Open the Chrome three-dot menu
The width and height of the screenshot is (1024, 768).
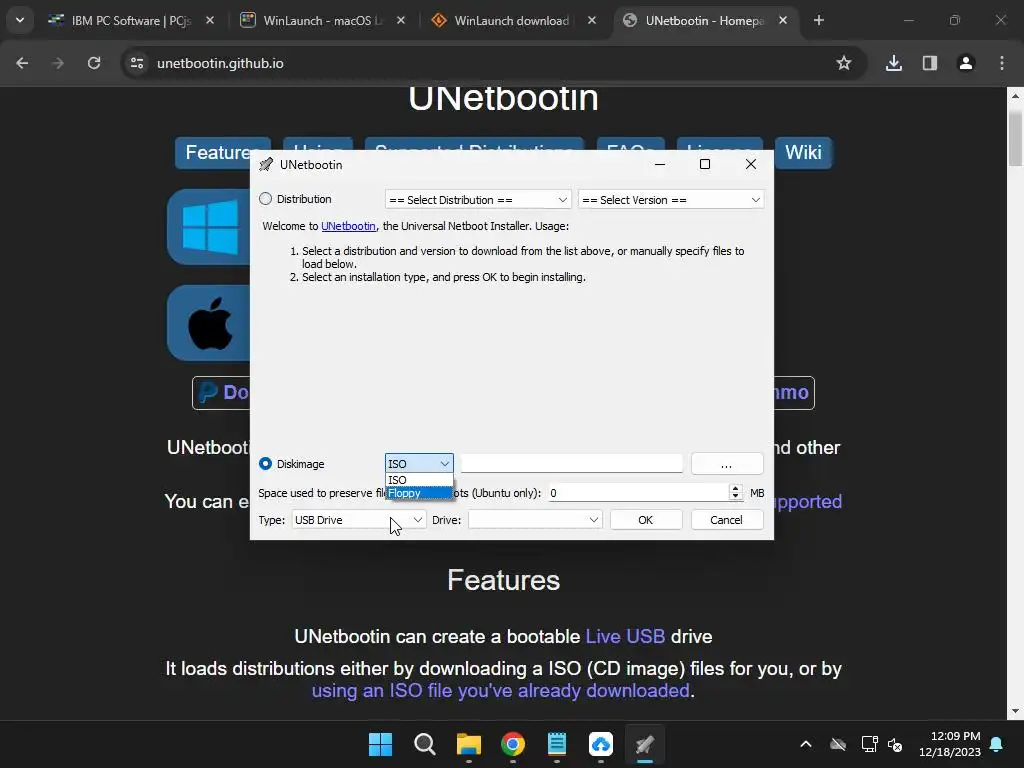point(1002,63)
